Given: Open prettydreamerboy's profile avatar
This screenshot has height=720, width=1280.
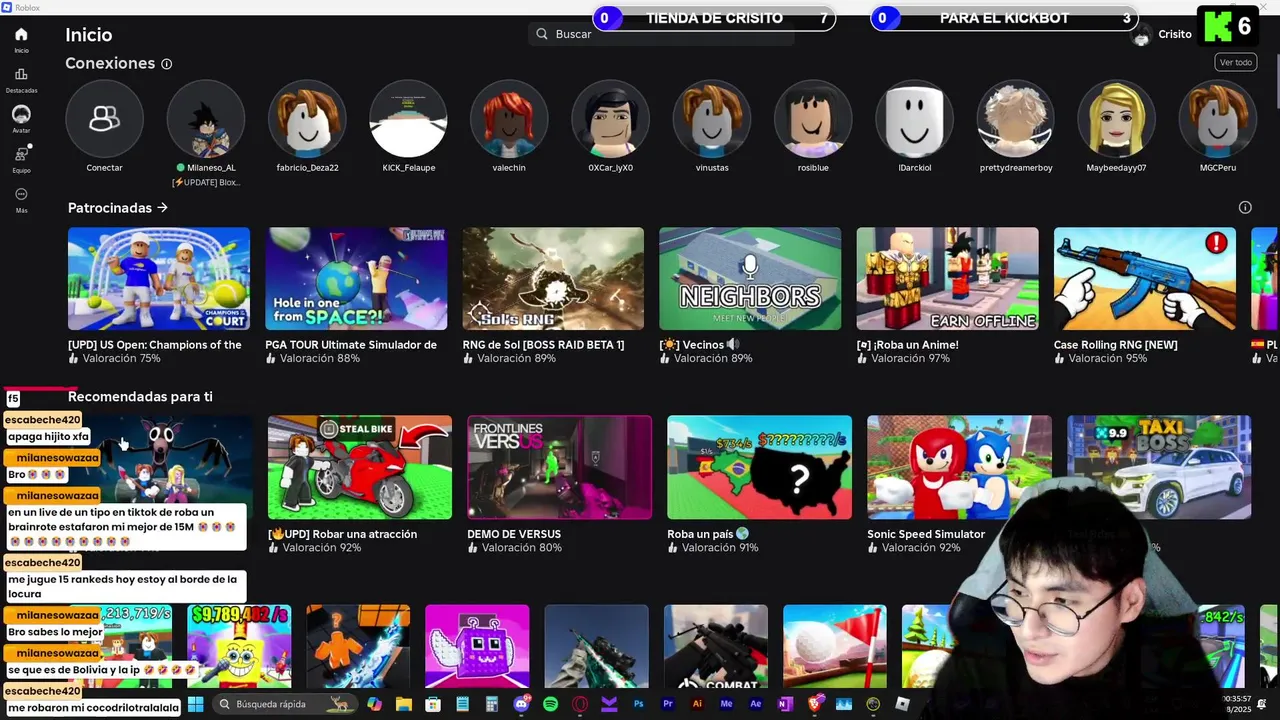Looking at the screenshot, I should (x=1015, y=119).
